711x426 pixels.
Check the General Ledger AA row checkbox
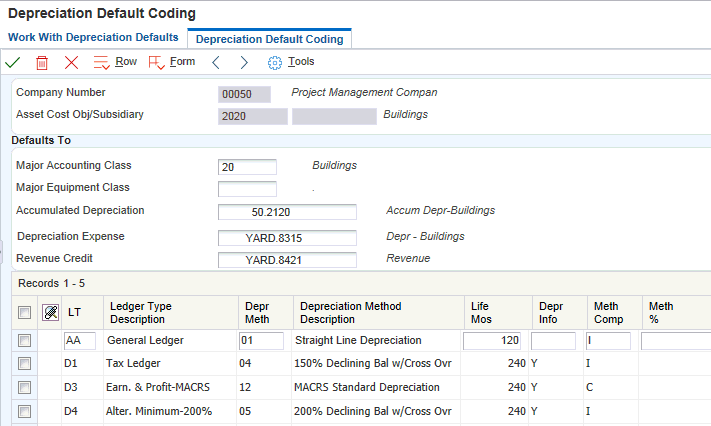25,341
